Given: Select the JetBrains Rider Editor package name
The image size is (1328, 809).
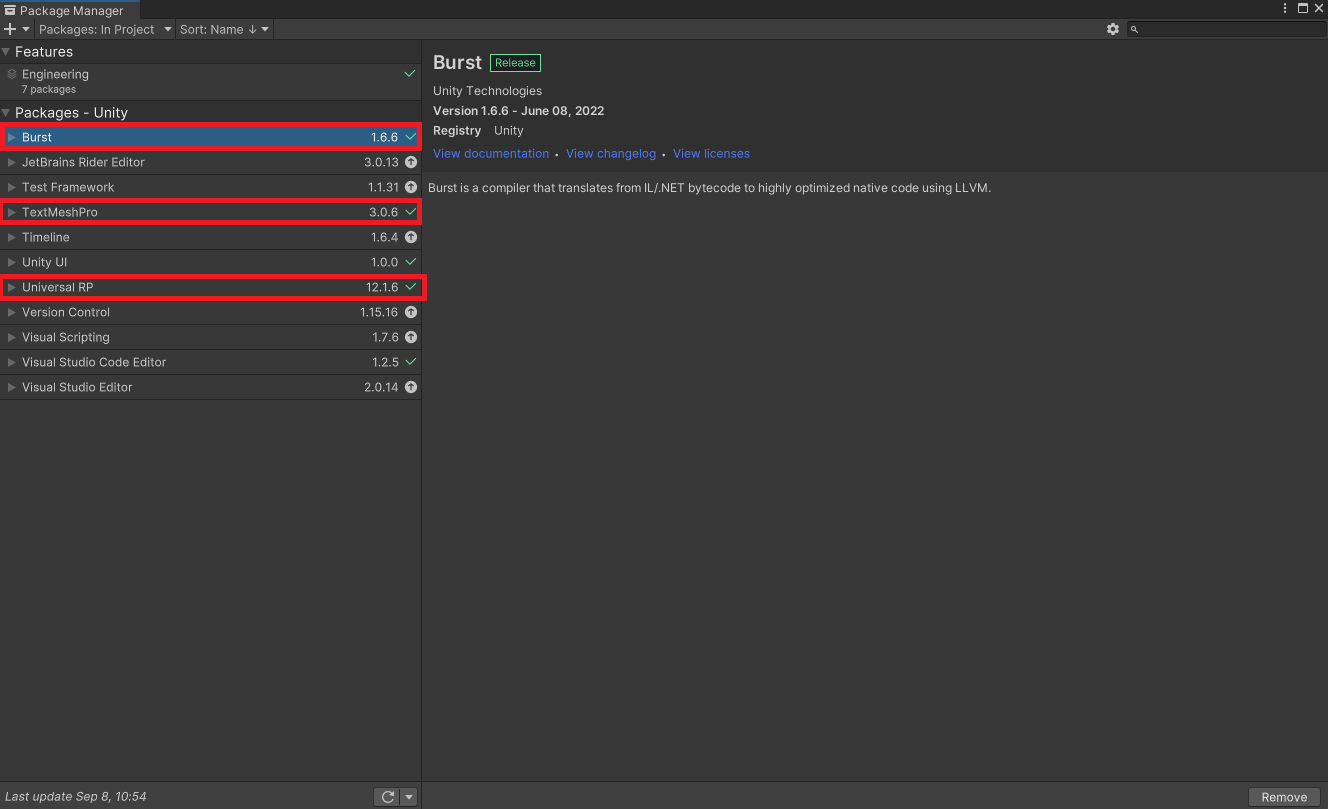Looking at the screenshot, I should 83,162.
